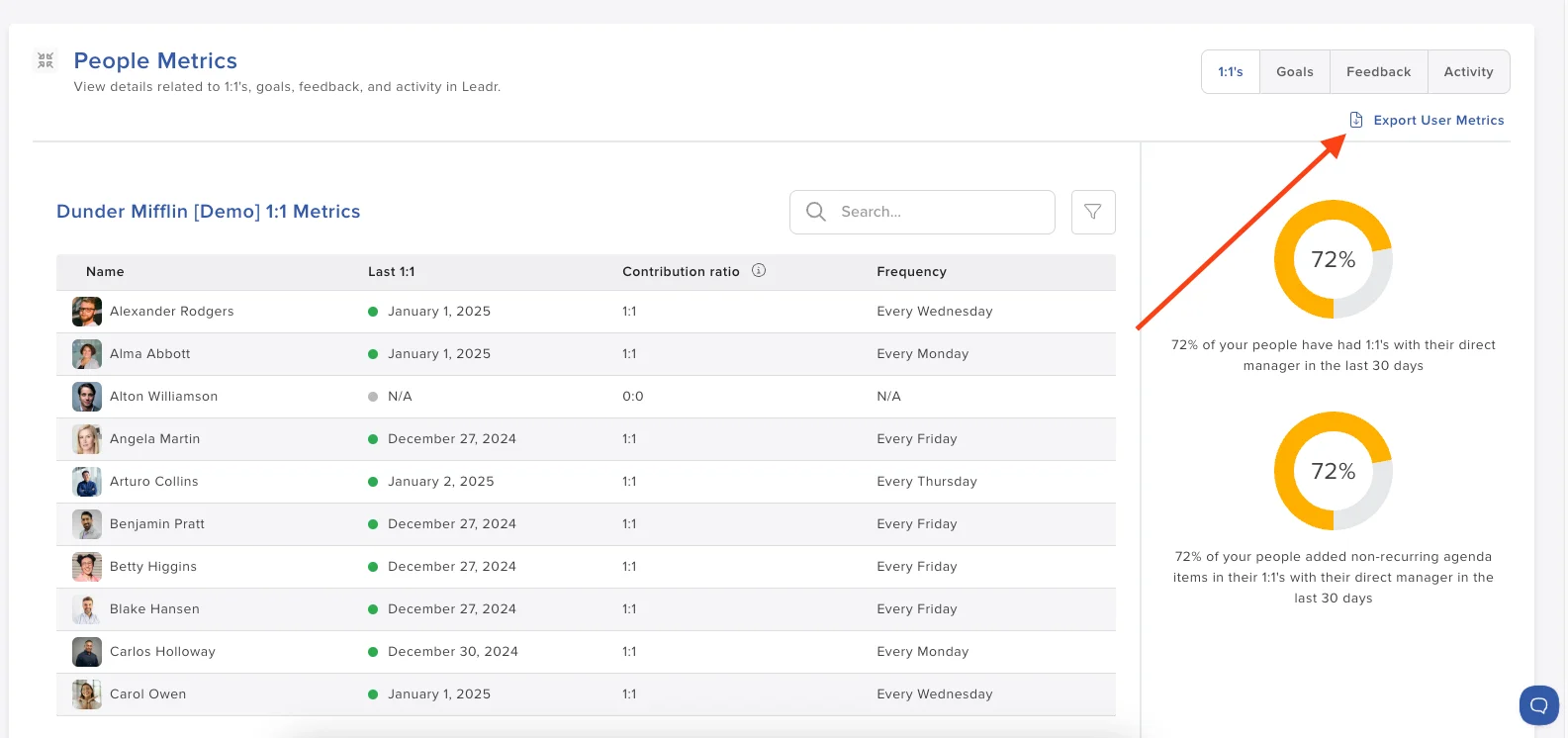Screen dimensions: 1568x738
Task: Click the Contribution ratio info icon
Action: click(x=759, y=270)
